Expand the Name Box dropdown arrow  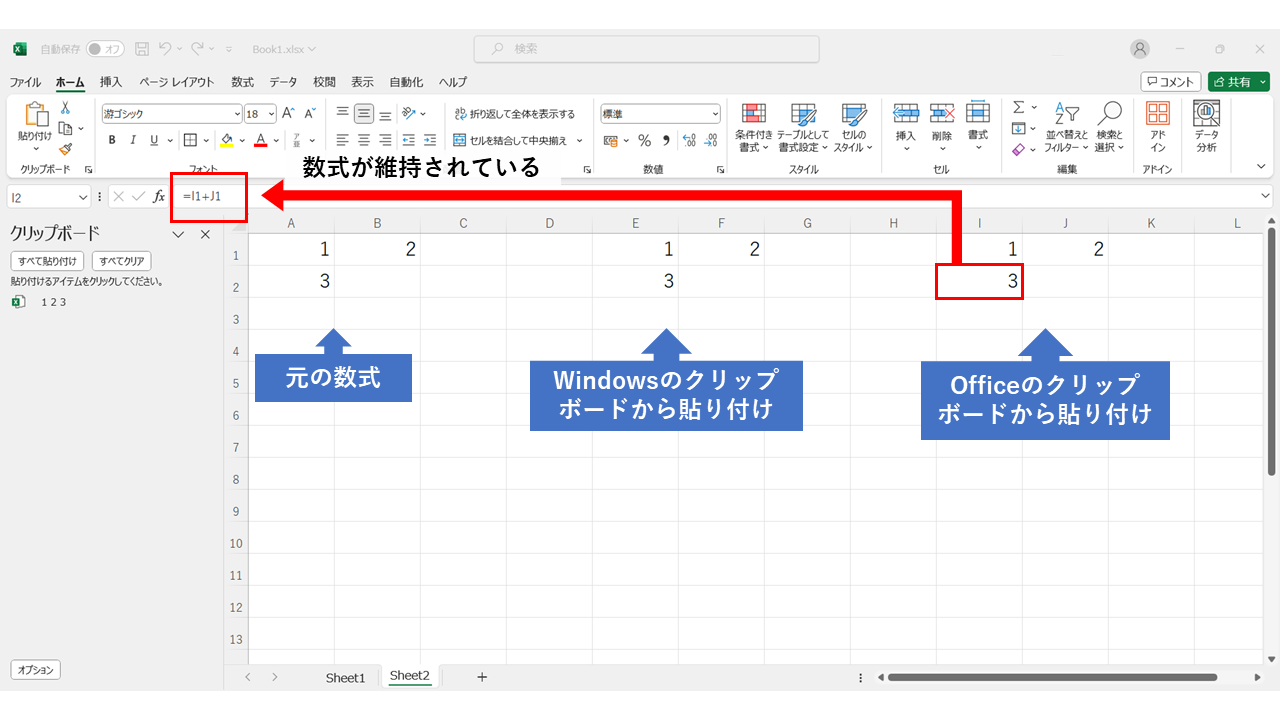pos(82,197)
